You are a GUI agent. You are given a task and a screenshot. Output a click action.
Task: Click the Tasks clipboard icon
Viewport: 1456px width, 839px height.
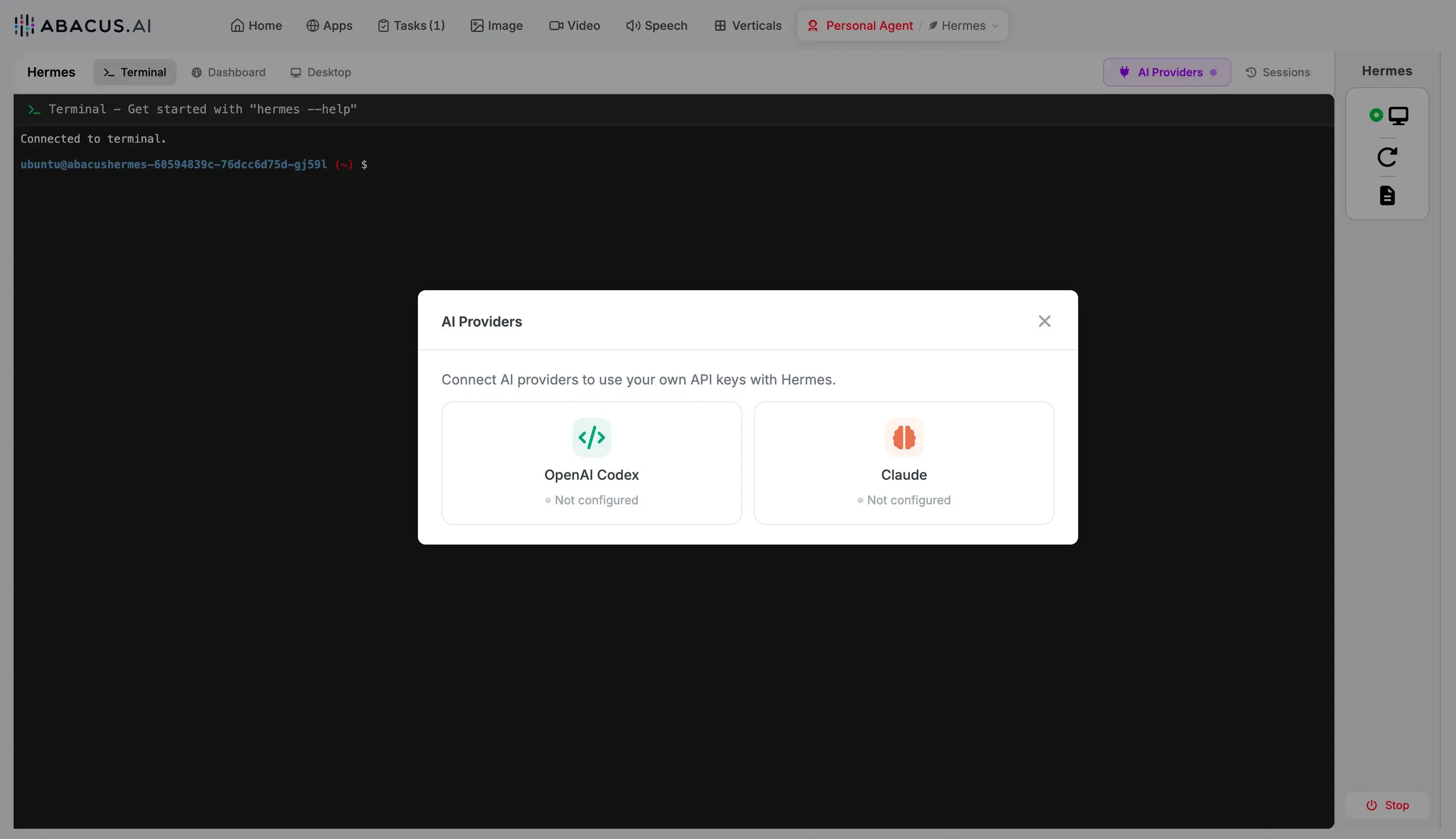click(x=383, y=25)
